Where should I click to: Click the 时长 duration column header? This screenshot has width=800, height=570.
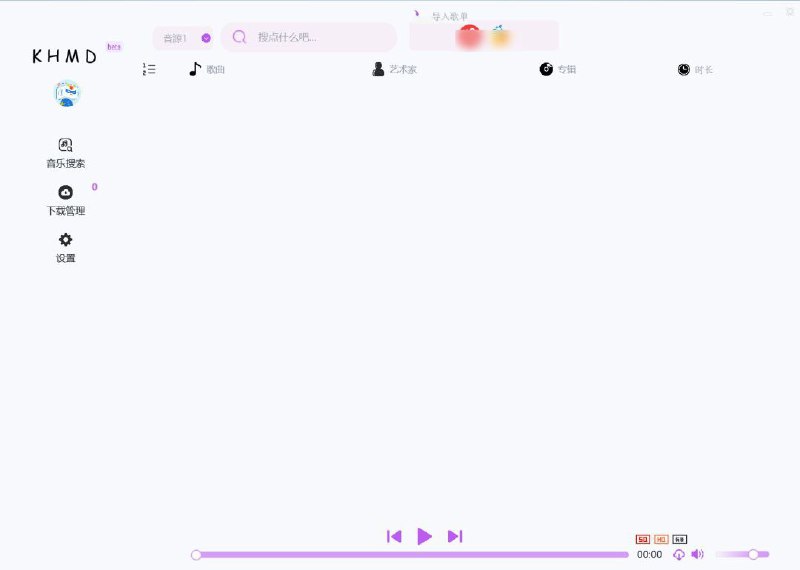[696, 69]
